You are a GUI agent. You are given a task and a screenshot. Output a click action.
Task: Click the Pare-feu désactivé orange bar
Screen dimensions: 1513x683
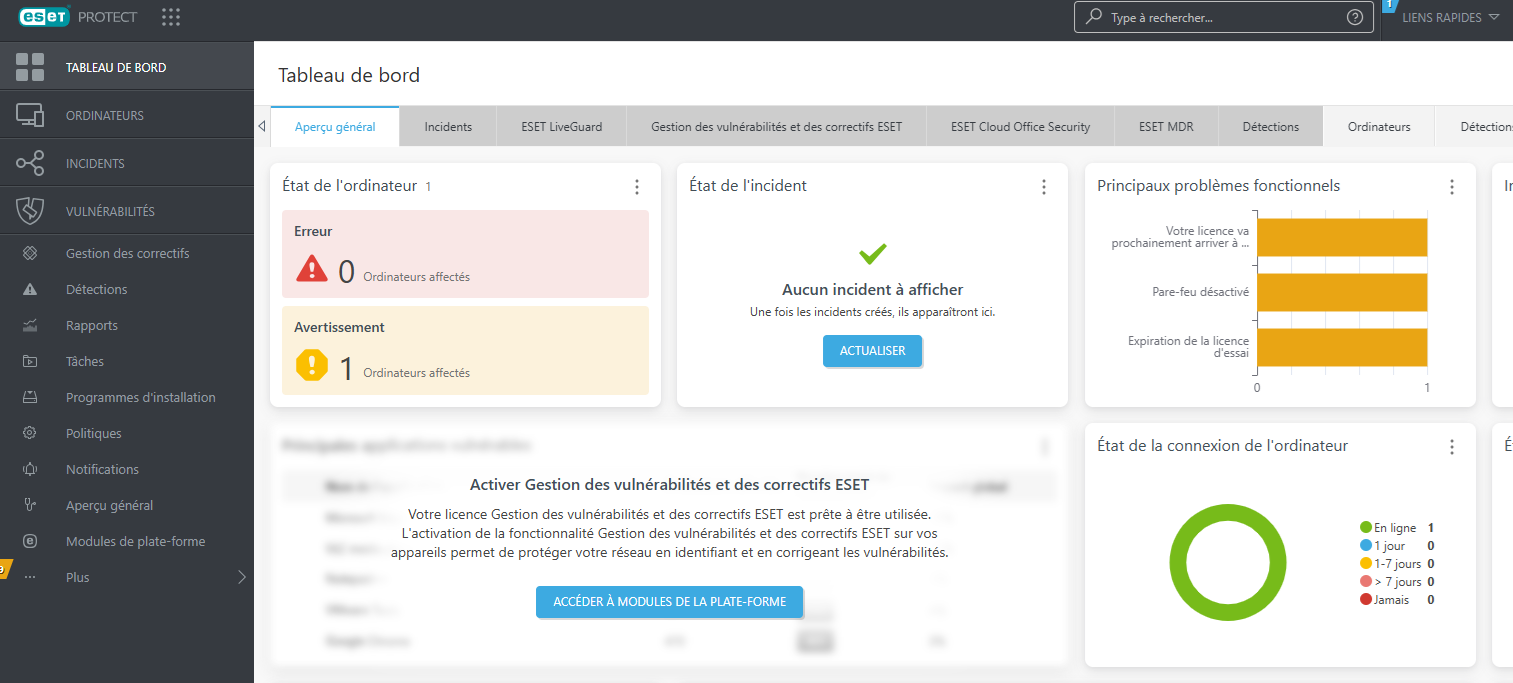point(1342,292)
